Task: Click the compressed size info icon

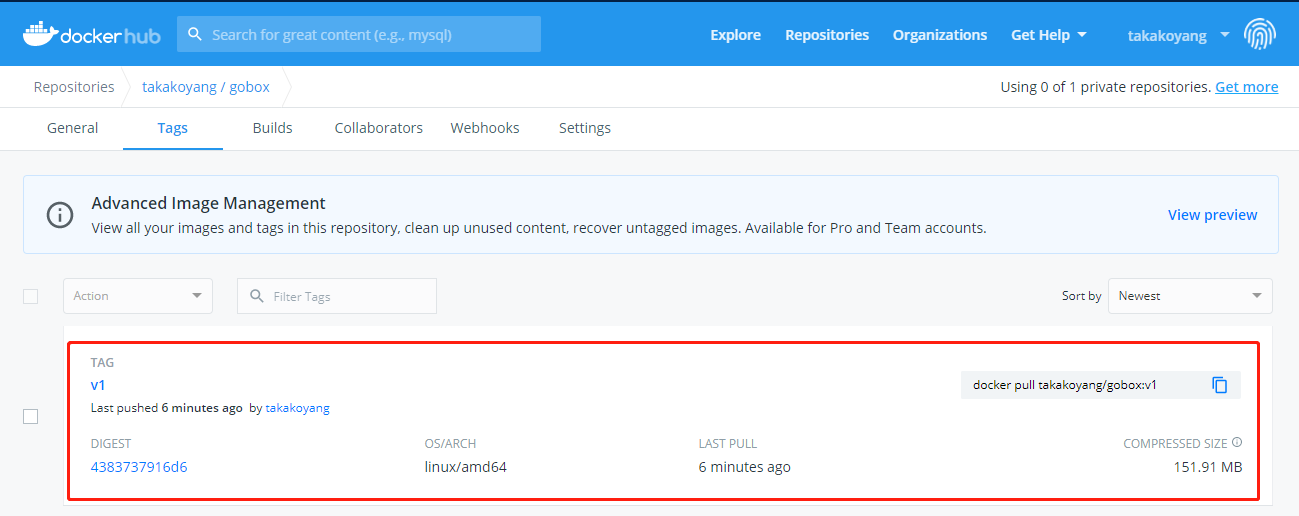Action: coord(1237,443)
